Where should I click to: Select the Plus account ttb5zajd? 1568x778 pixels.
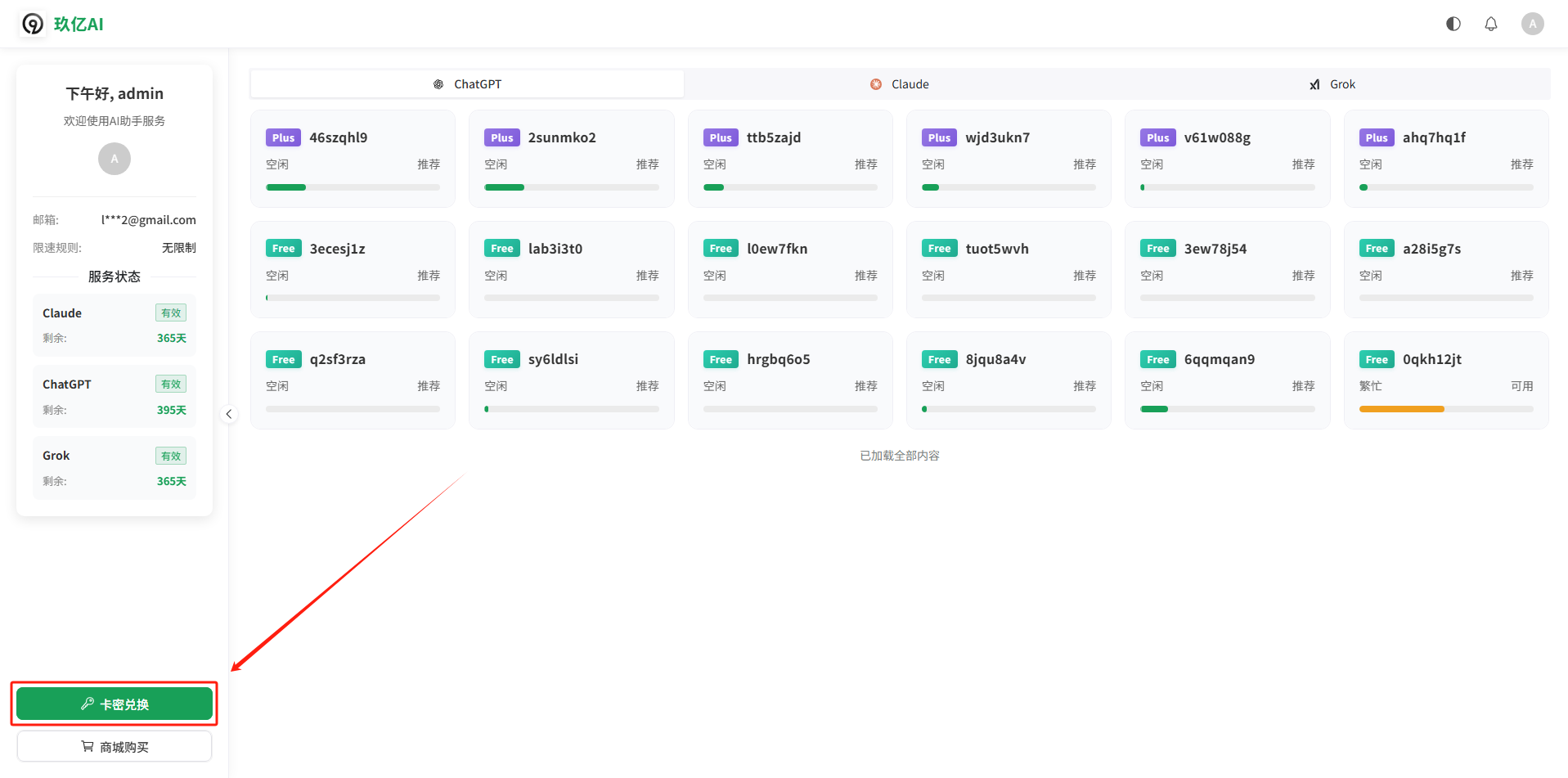790,159
